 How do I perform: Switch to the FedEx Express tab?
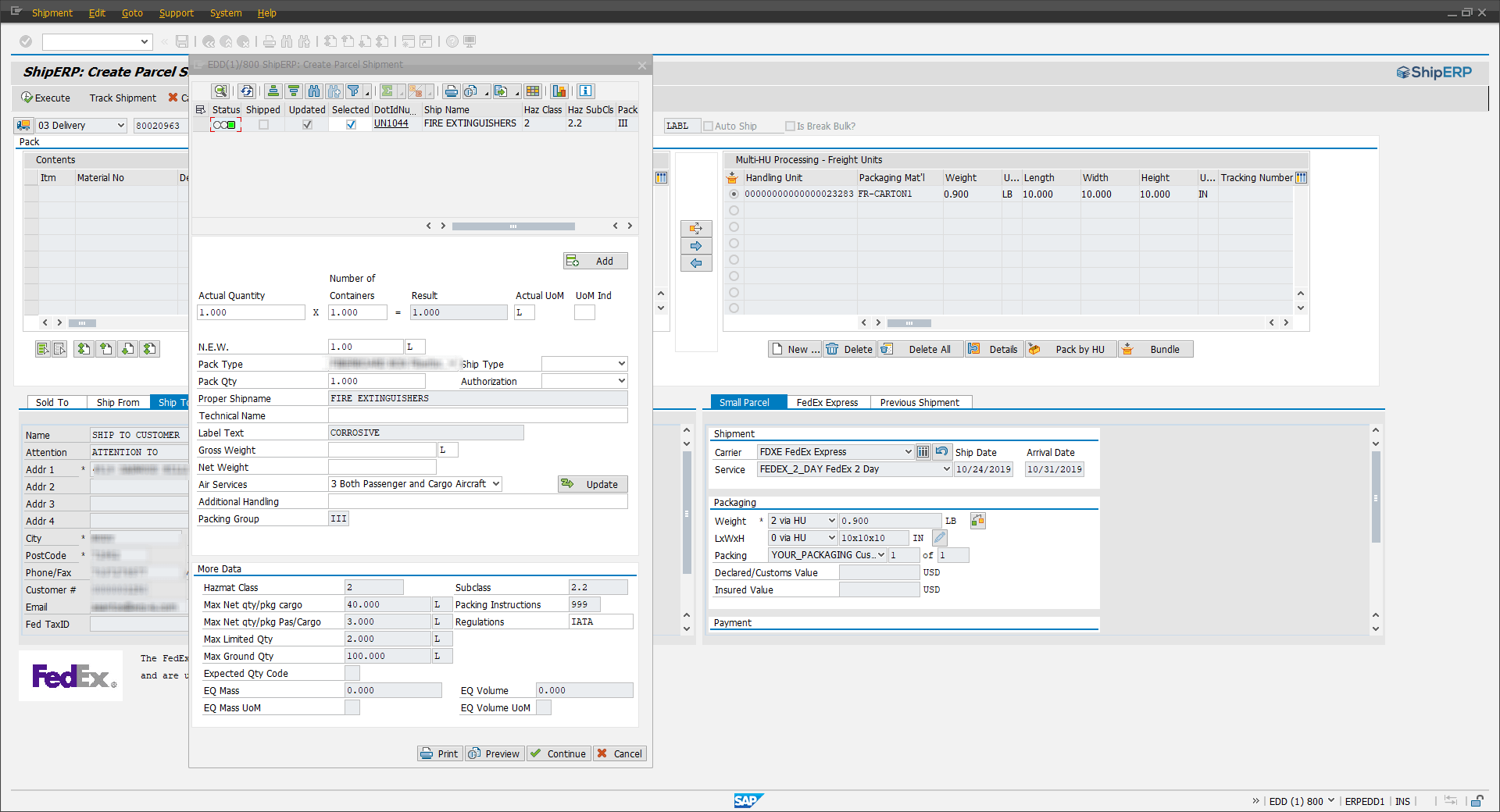pos(827,402)
